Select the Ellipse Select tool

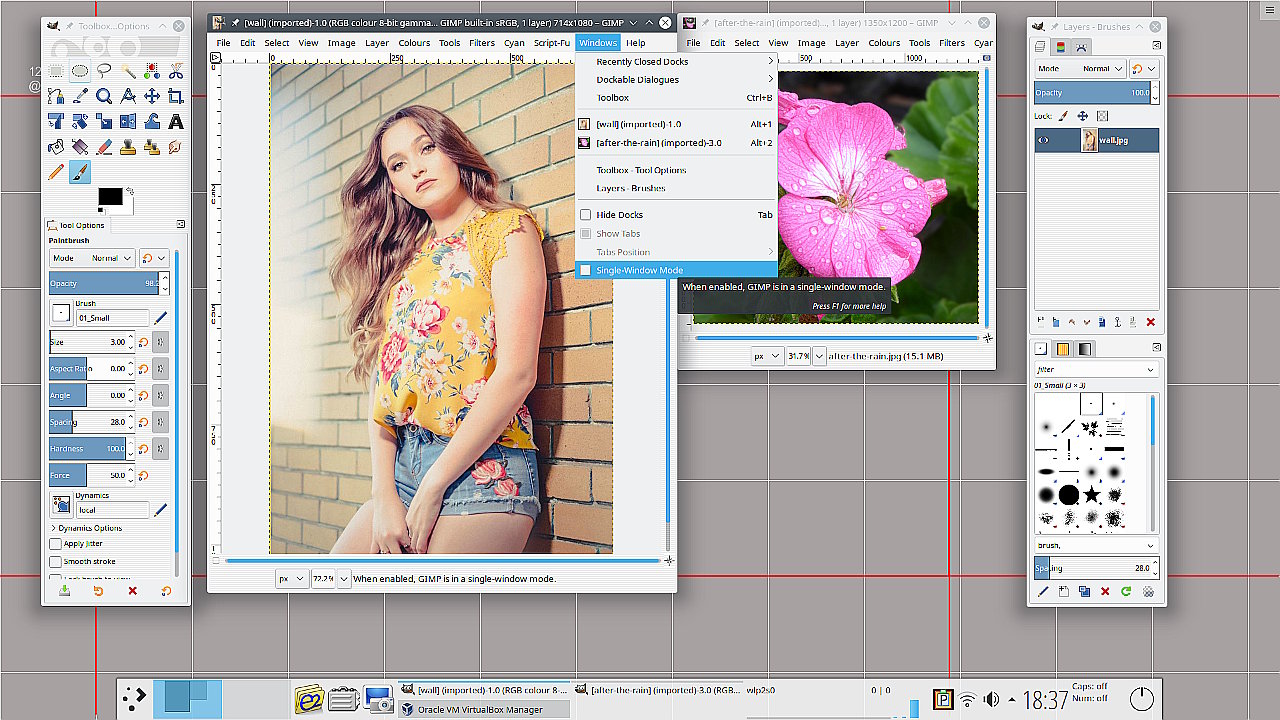coord(80,71)
